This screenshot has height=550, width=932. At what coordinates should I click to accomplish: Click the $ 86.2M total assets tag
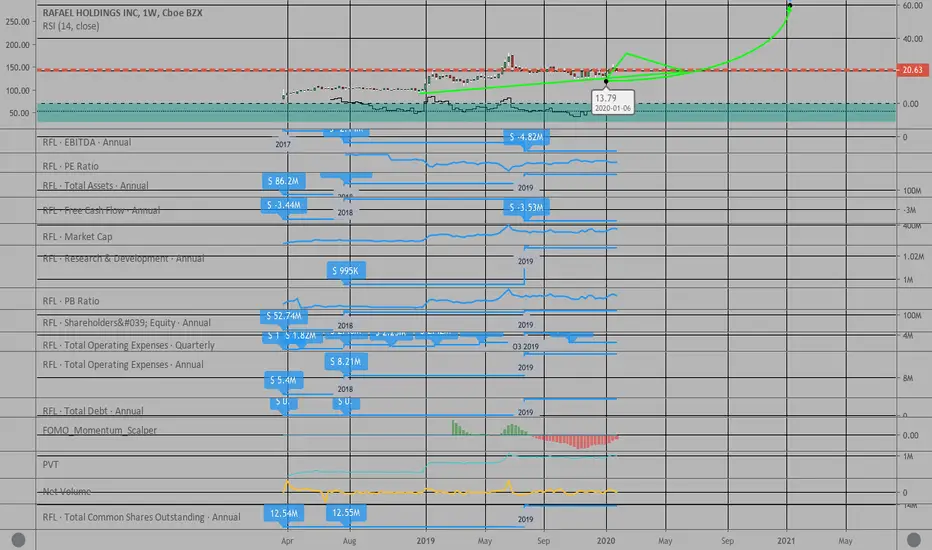[x=284, y=181]
